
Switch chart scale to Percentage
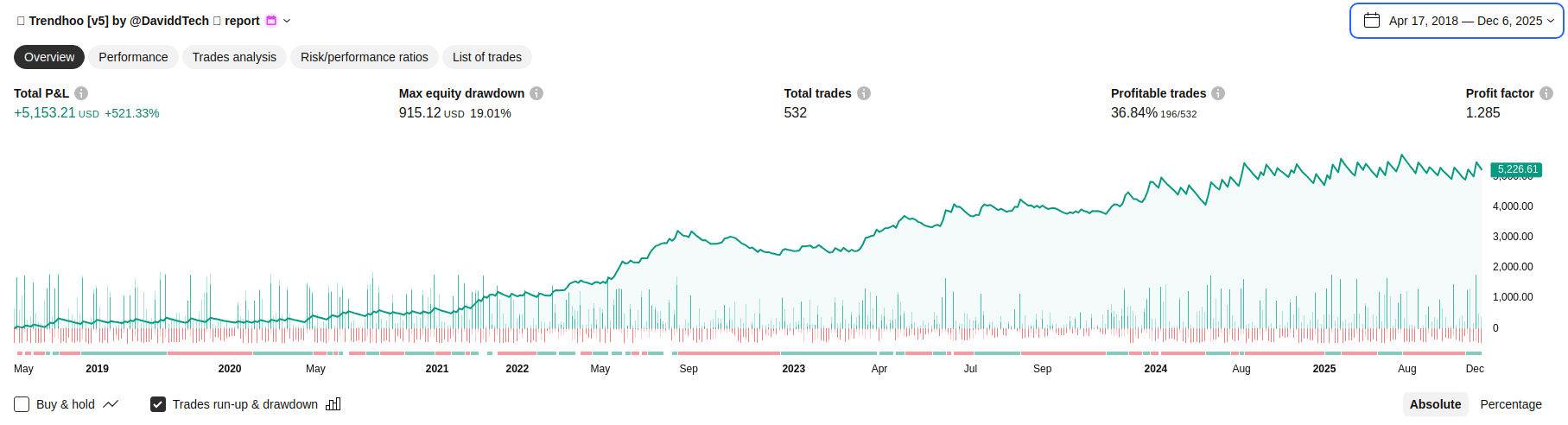(x=1511, y=404)
